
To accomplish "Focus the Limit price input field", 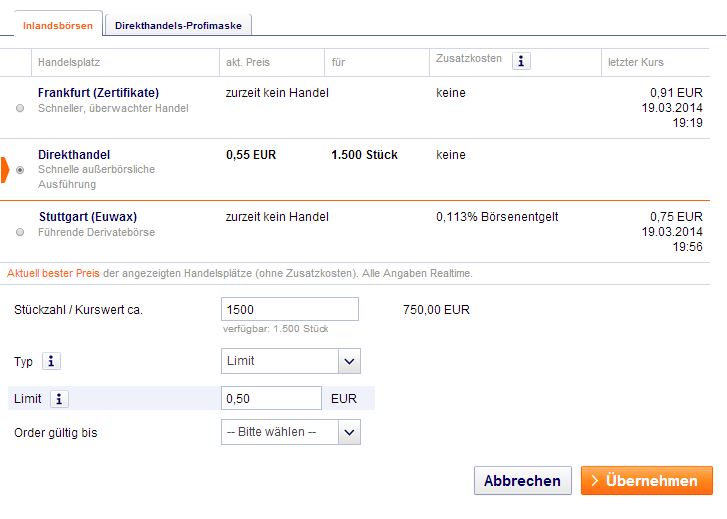I will [x=271, y=399].
